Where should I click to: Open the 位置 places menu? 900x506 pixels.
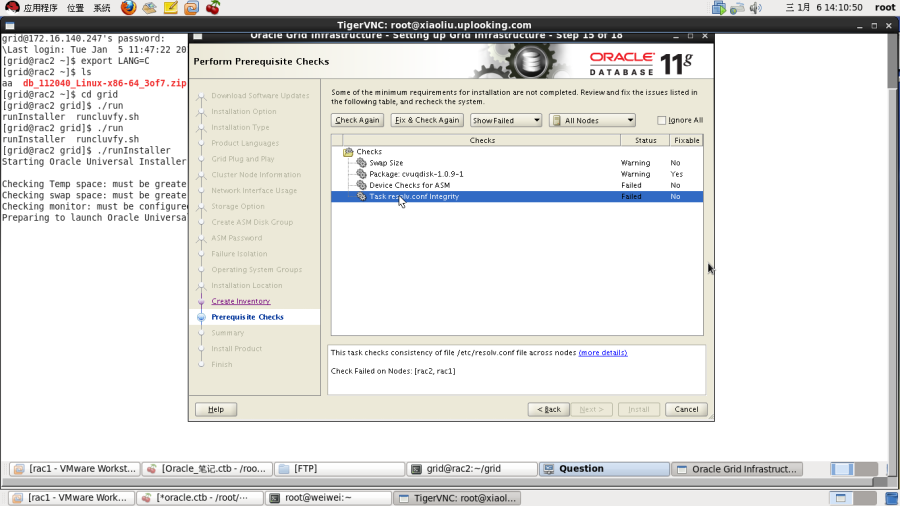[x=75, y=8]
